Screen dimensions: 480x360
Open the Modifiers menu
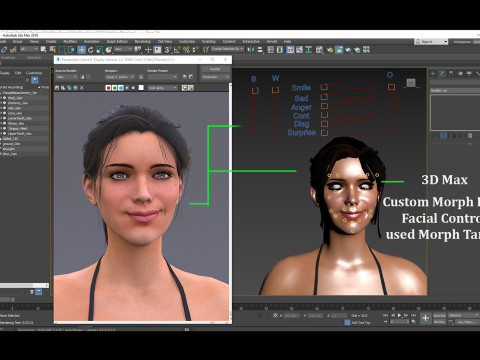[70, 42]
